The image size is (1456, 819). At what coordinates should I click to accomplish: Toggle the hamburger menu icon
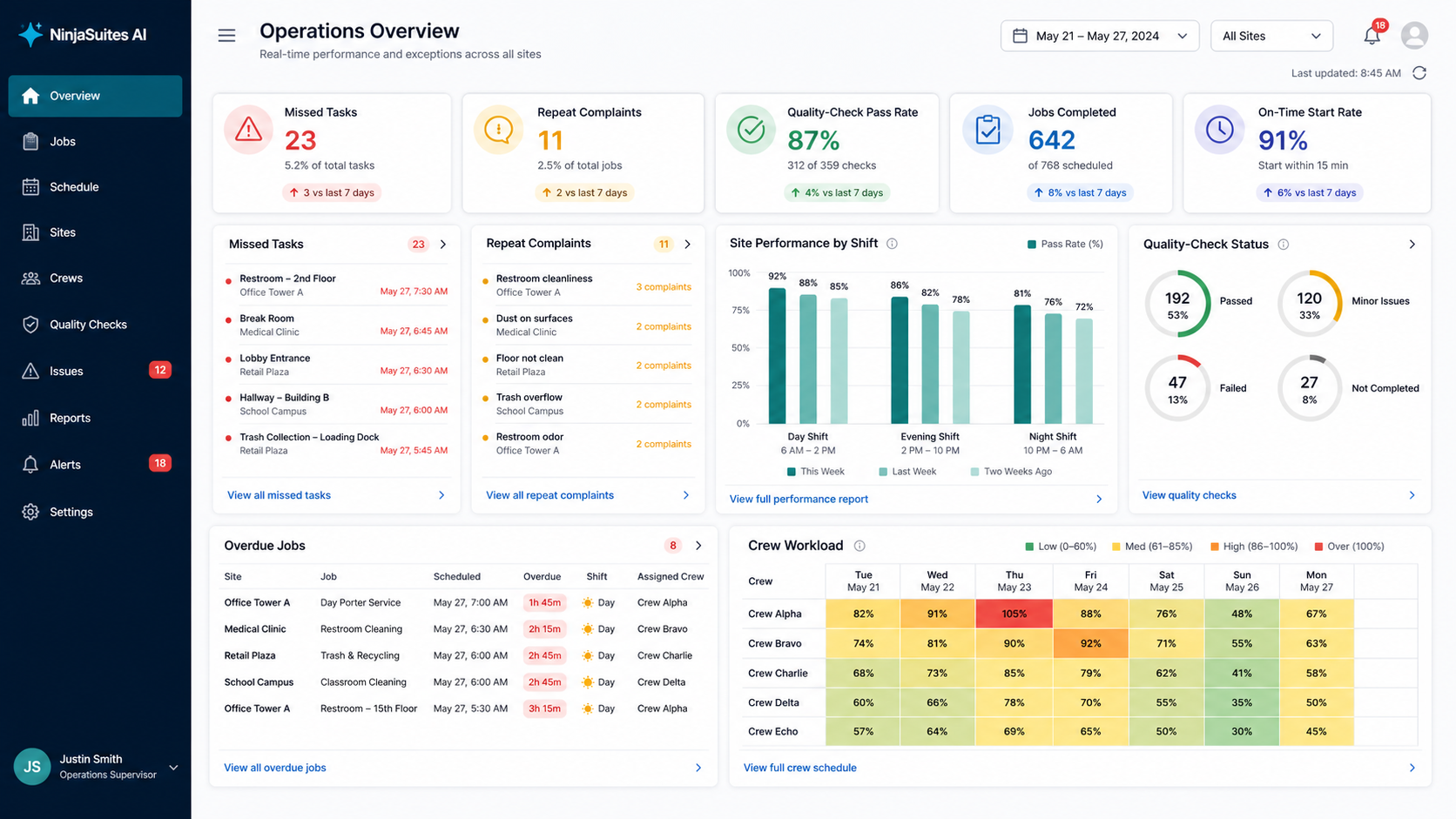pos(226,36)
